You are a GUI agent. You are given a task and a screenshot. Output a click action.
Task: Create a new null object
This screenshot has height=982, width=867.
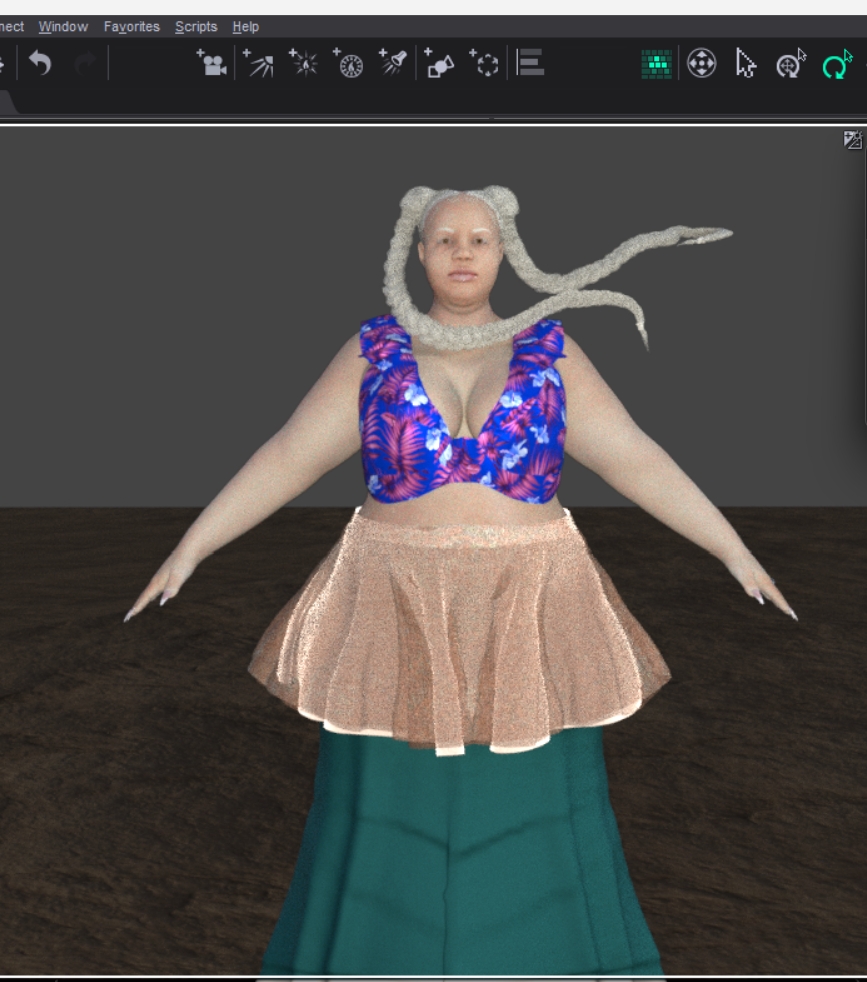point(485,64)
